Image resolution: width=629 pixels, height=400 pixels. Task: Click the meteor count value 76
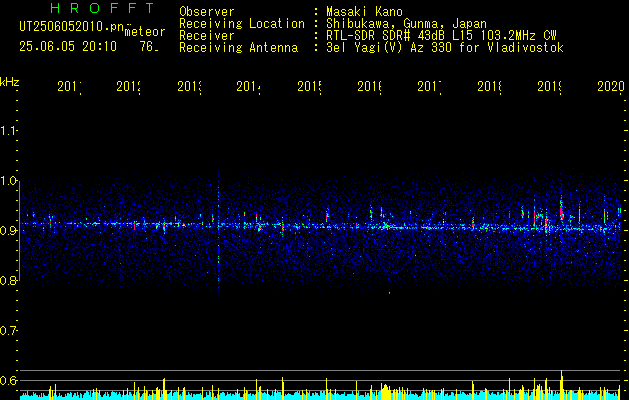pos(148,47)
